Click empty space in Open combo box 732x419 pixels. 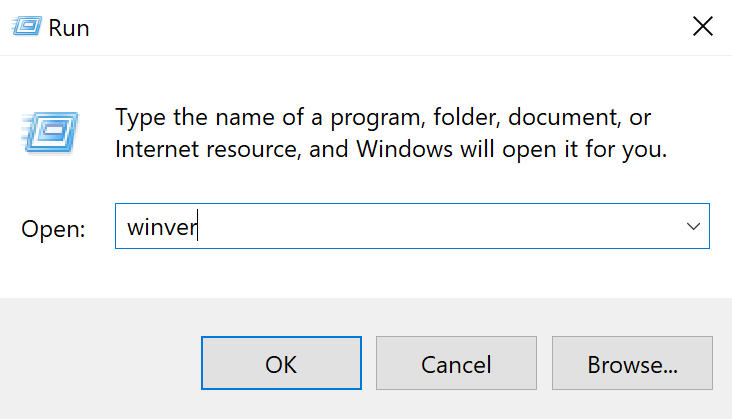point(450,227)
